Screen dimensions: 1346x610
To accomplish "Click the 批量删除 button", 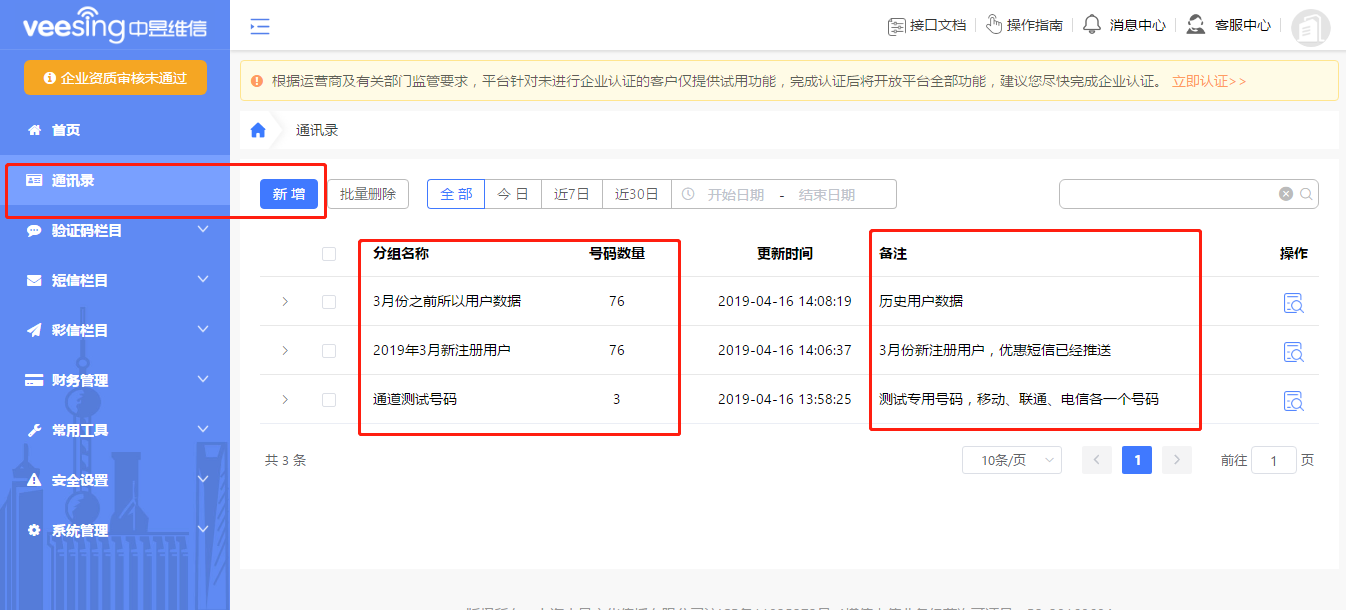I will [x=368, y=194].
